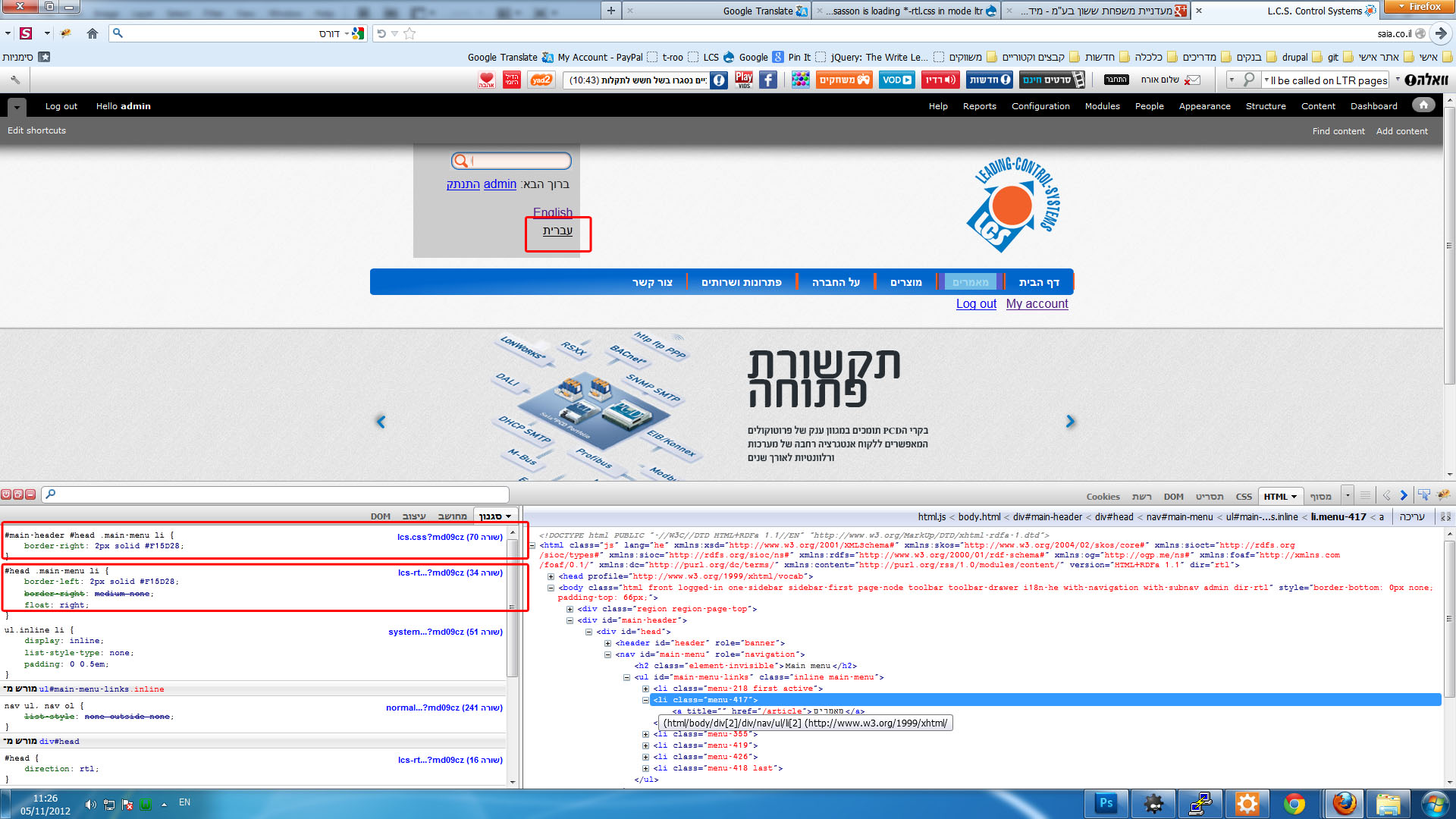The height and width of the screenshot is (819, 1456).
Task: Expand the head element node
Action: pyautogui.click(x=551, y=576)
